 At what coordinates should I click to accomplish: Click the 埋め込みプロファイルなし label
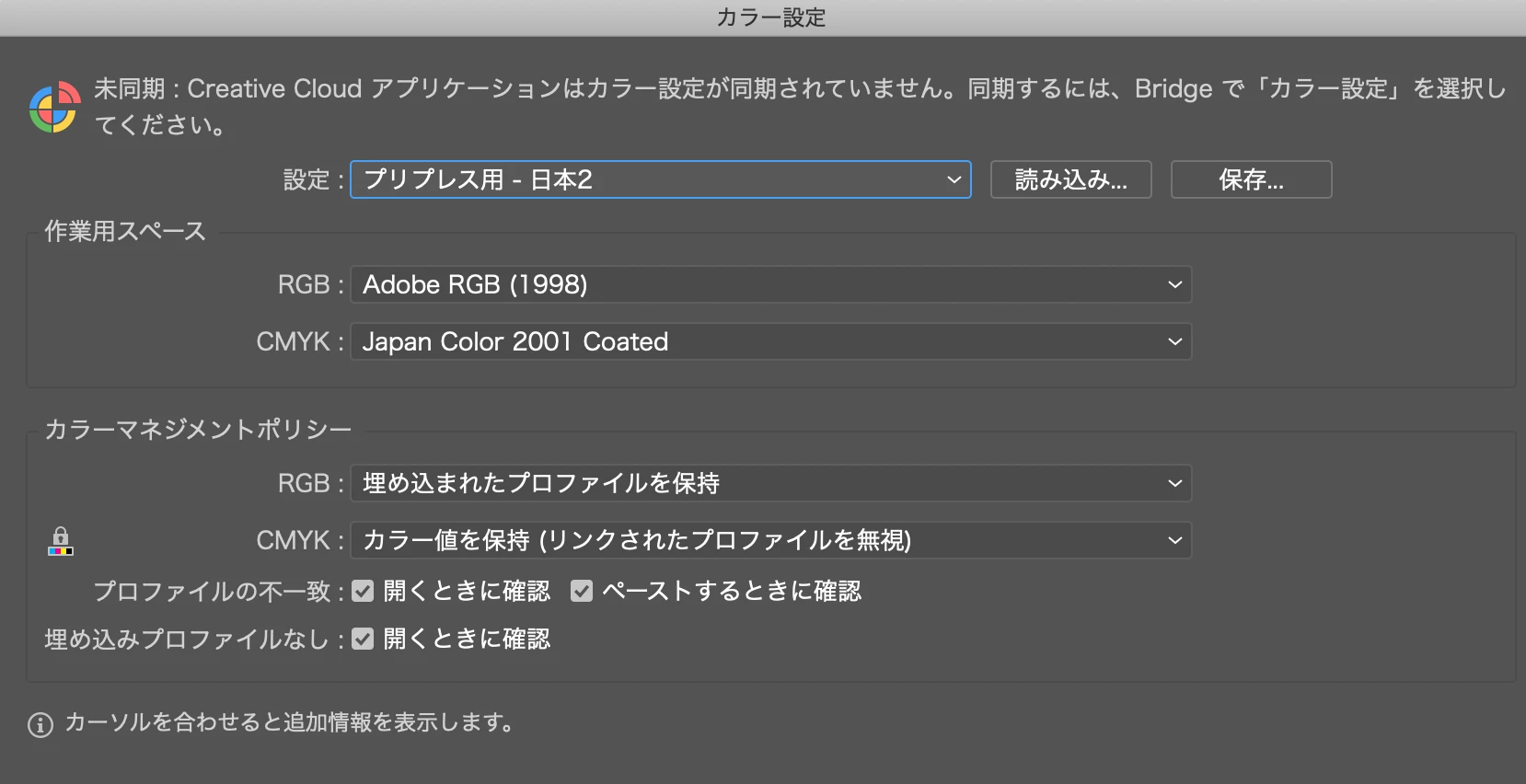[194, 639]
